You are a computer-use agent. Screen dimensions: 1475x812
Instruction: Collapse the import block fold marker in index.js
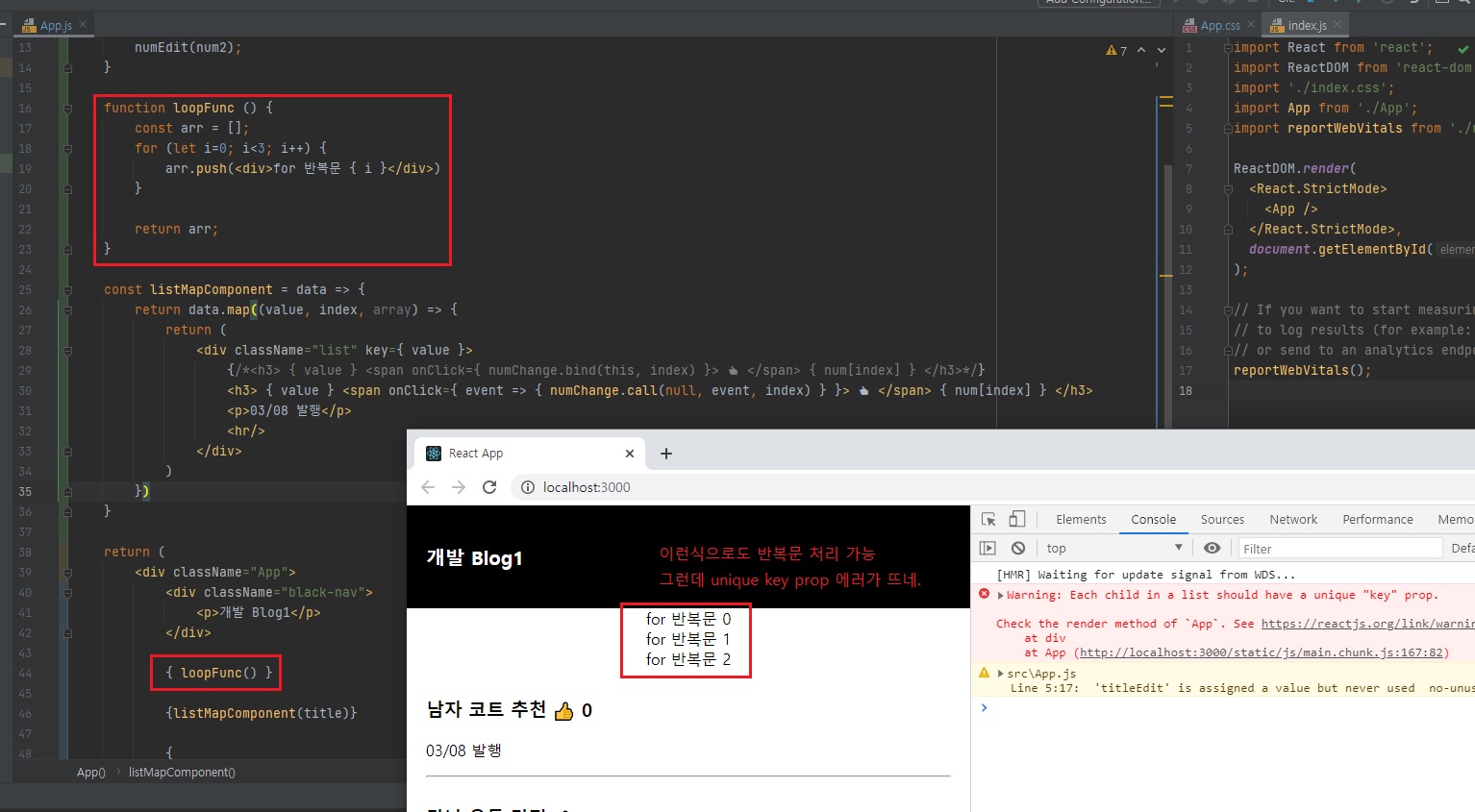click(1228, 48)
